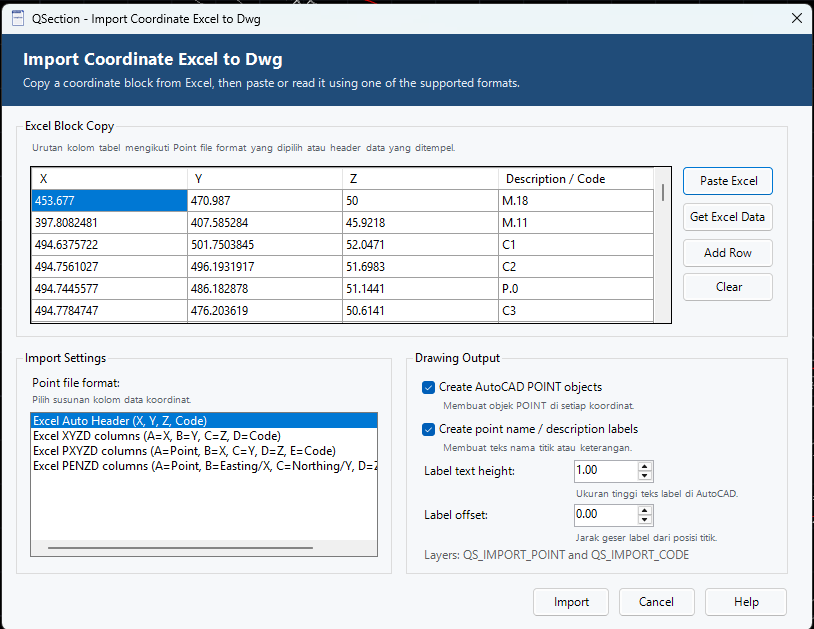
Task: Select Excel Auto Header (X, Y, Z, Code) format
Action: (x=204, y=420)
